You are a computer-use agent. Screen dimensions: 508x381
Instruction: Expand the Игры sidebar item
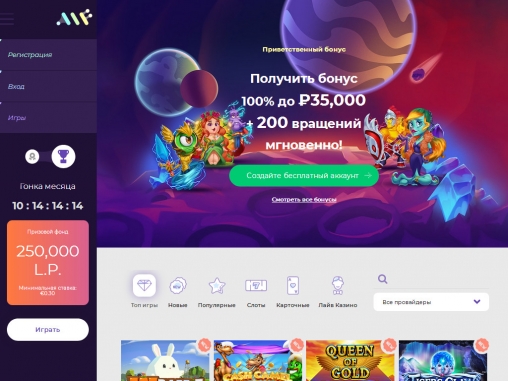pyautogui.click(x=48, y=118)
